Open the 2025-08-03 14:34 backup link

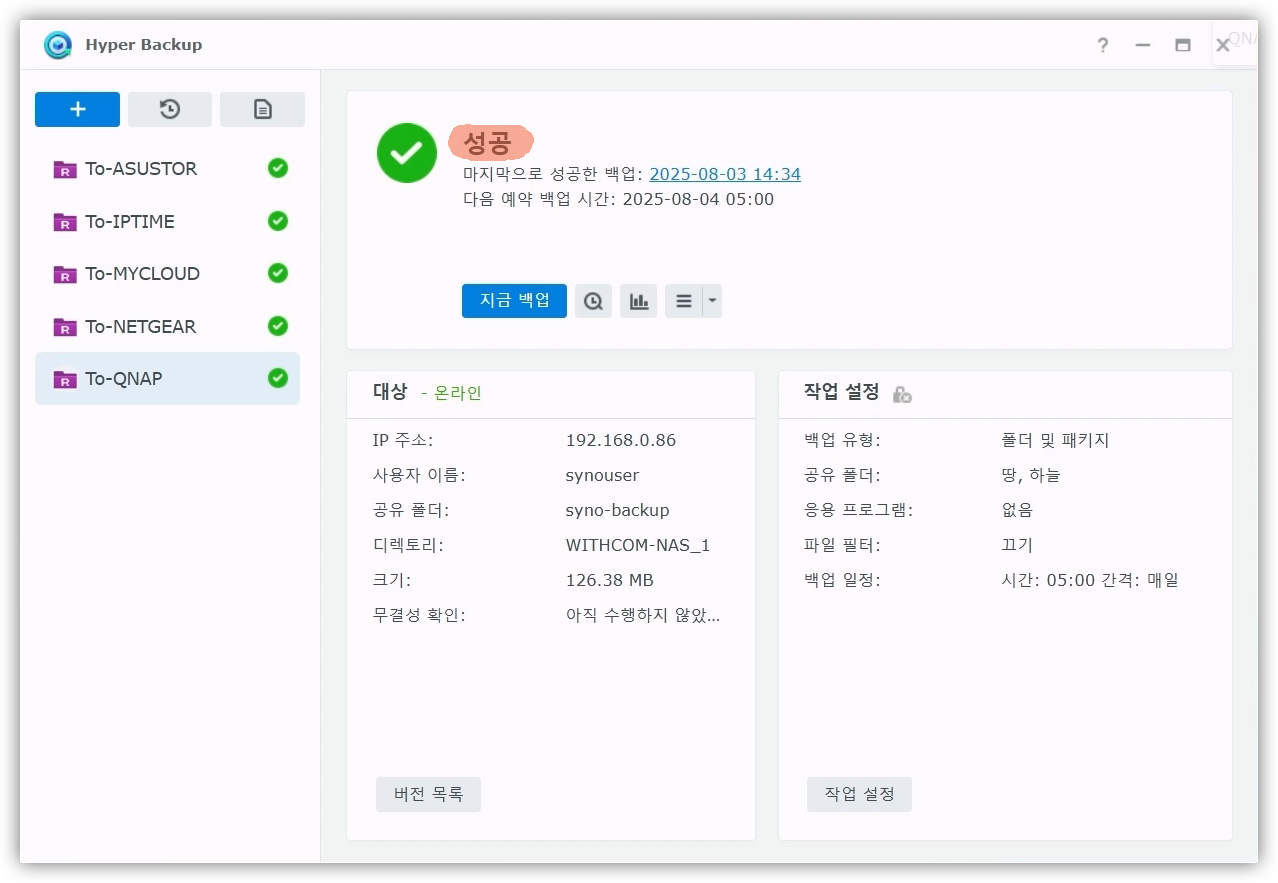tap(725, 175)
